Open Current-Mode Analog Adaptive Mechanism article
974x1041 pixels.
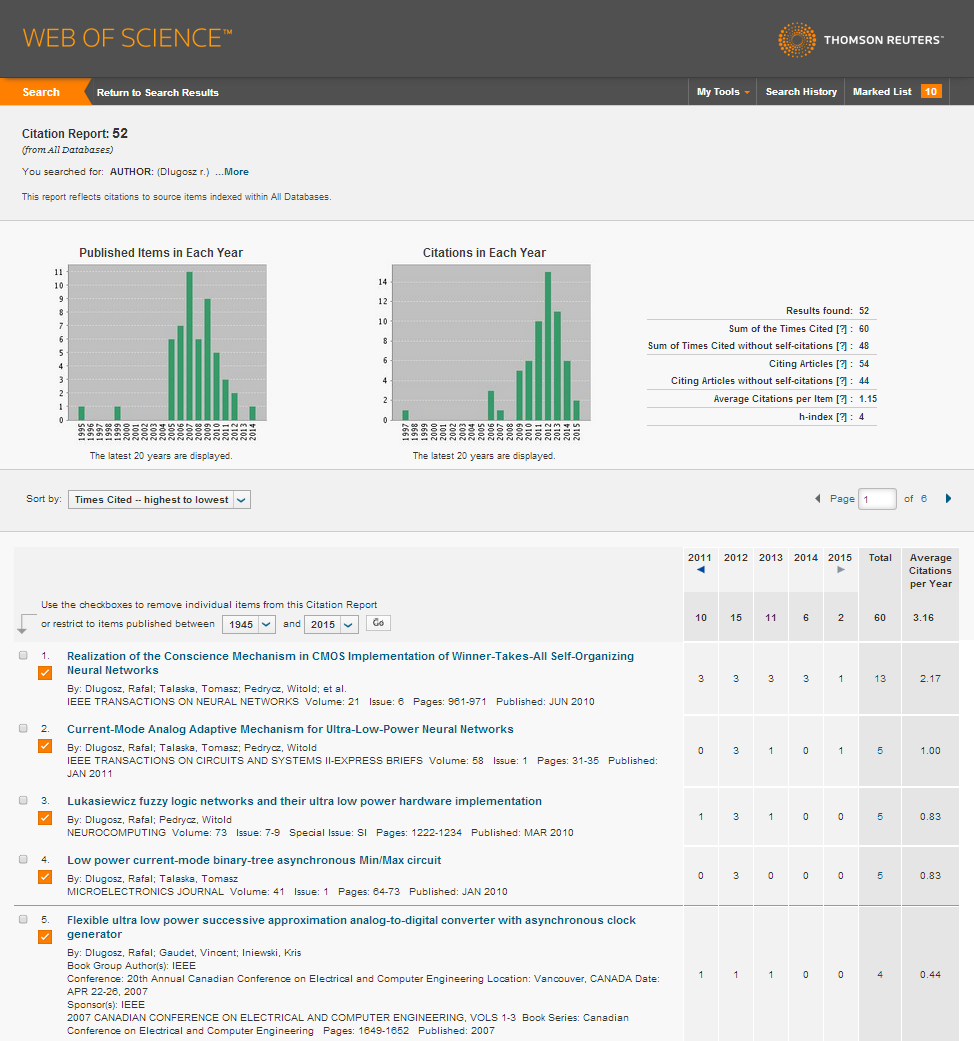290,729
